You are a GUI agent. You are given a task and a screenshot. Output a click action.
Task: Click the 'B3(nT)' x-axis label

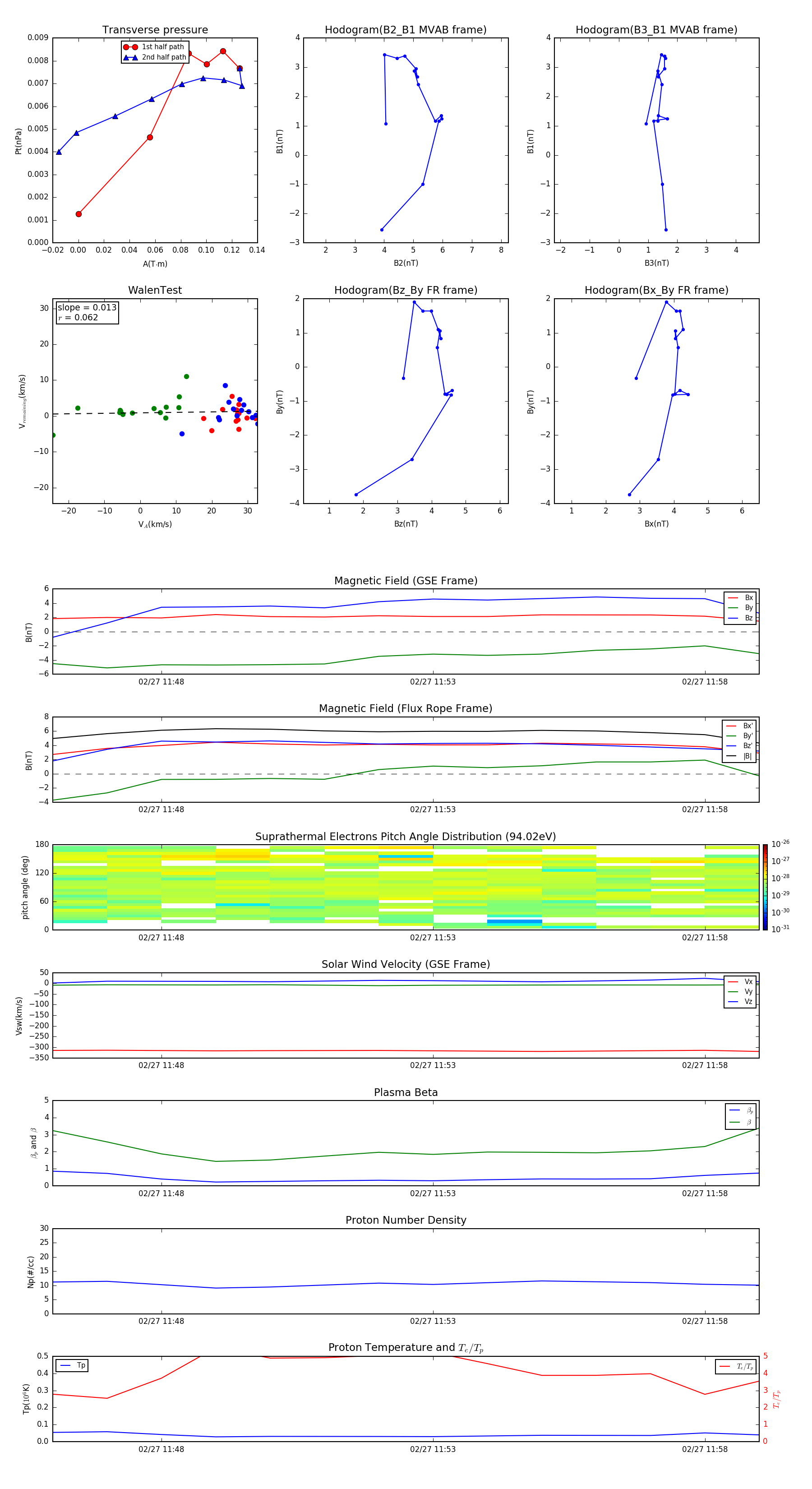point(656,263)
